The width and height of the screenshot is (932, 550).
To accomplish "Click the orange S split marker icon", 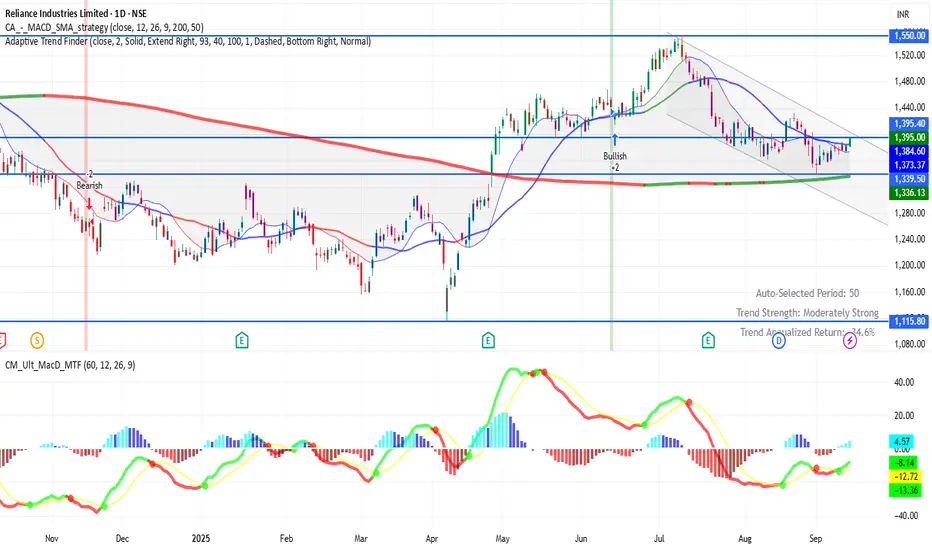I will coord(37,340).
